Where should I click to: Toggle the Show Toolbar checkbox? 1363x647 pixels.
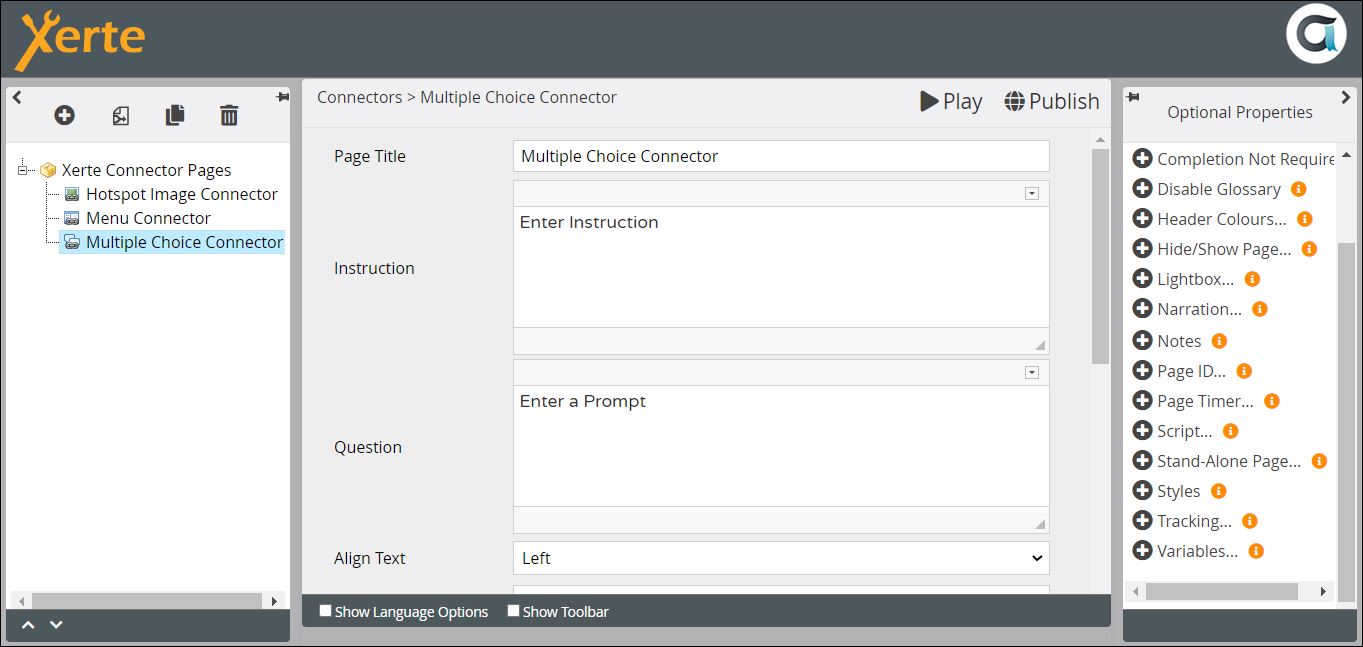click(513, 611)
